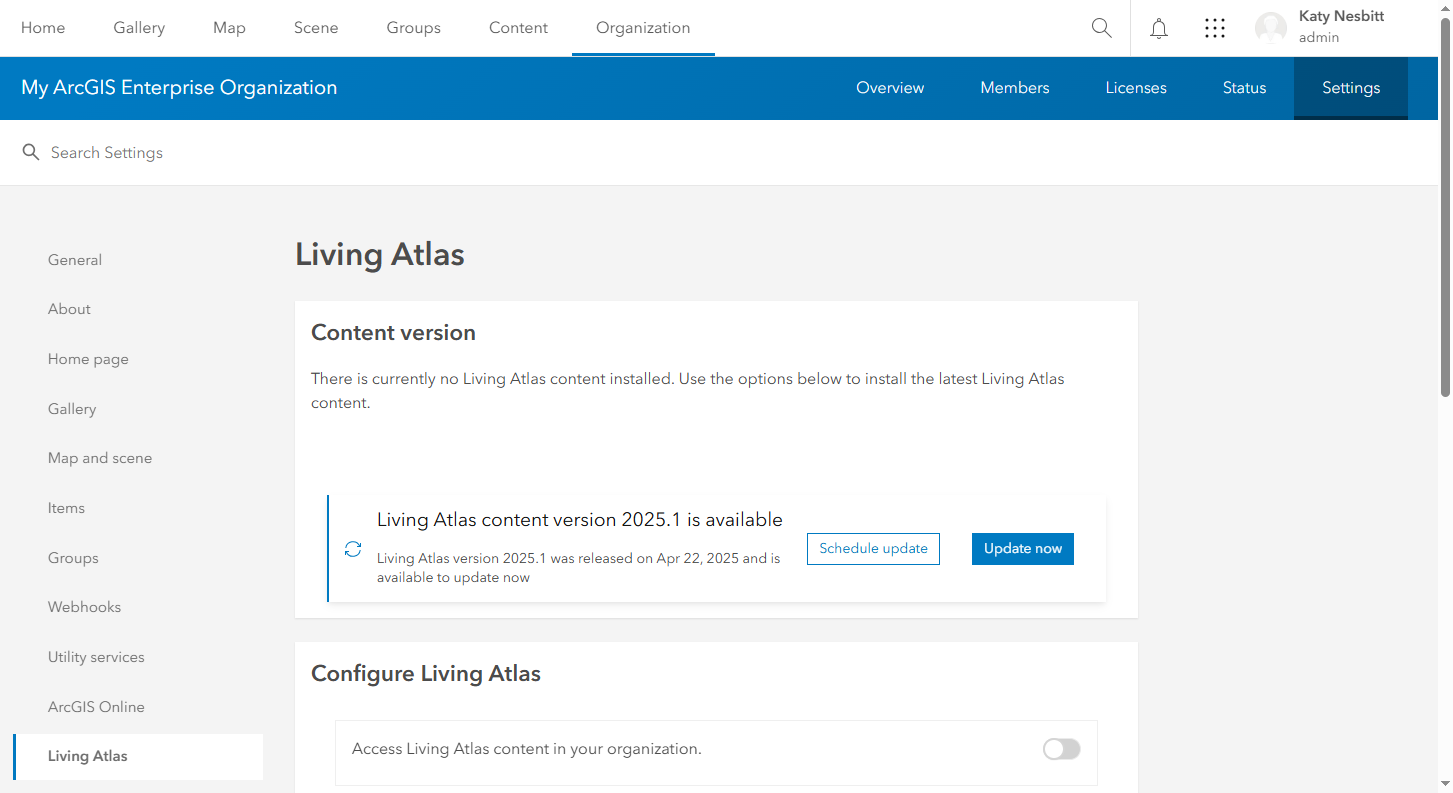This screenshot has height=793, width=1453.
Task: Click the Update now button
Action: (x=1022, y=548)
